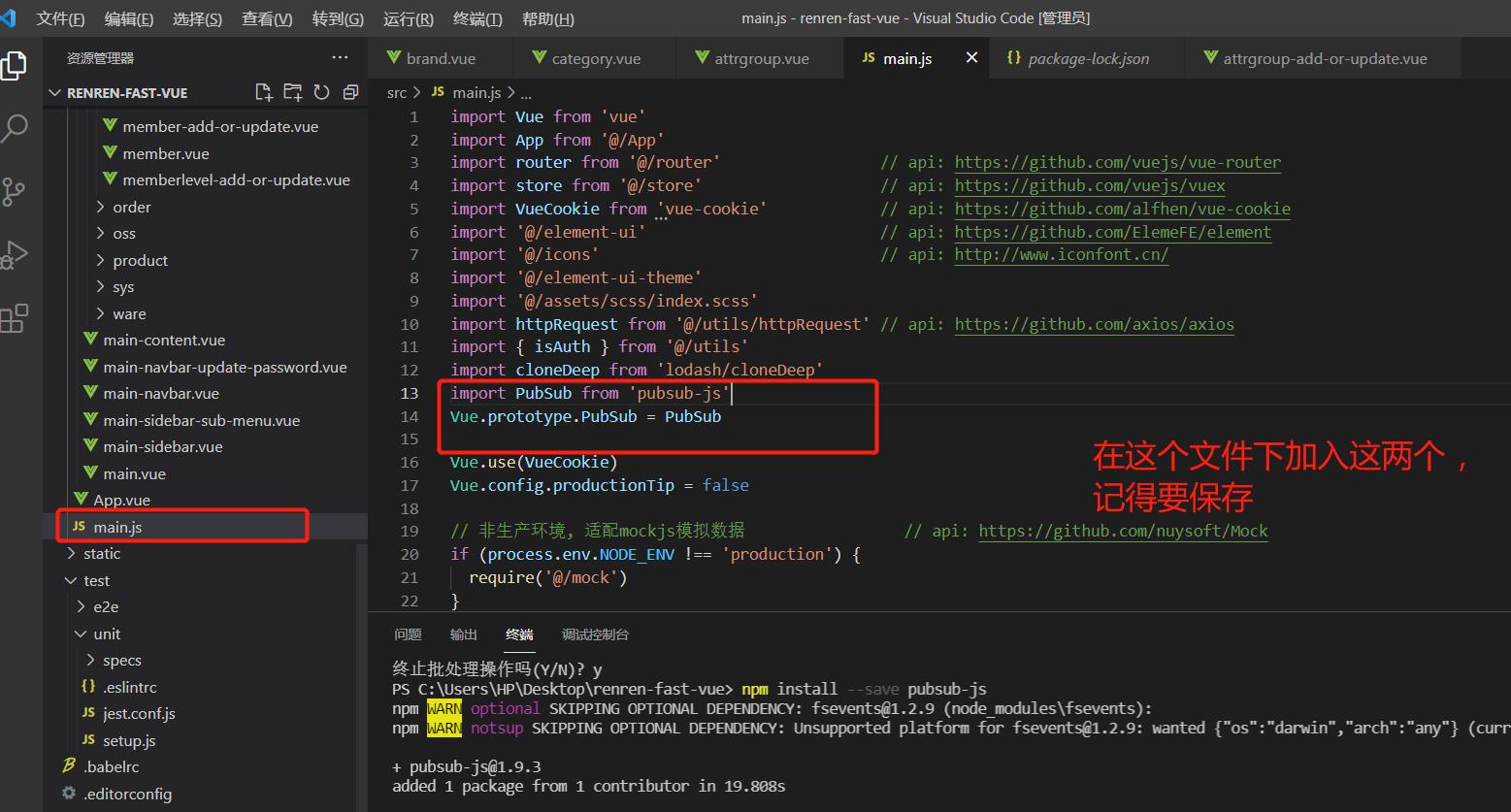
Task: Open the Explorer activity bar icon
Action: [x=14, y=65]
